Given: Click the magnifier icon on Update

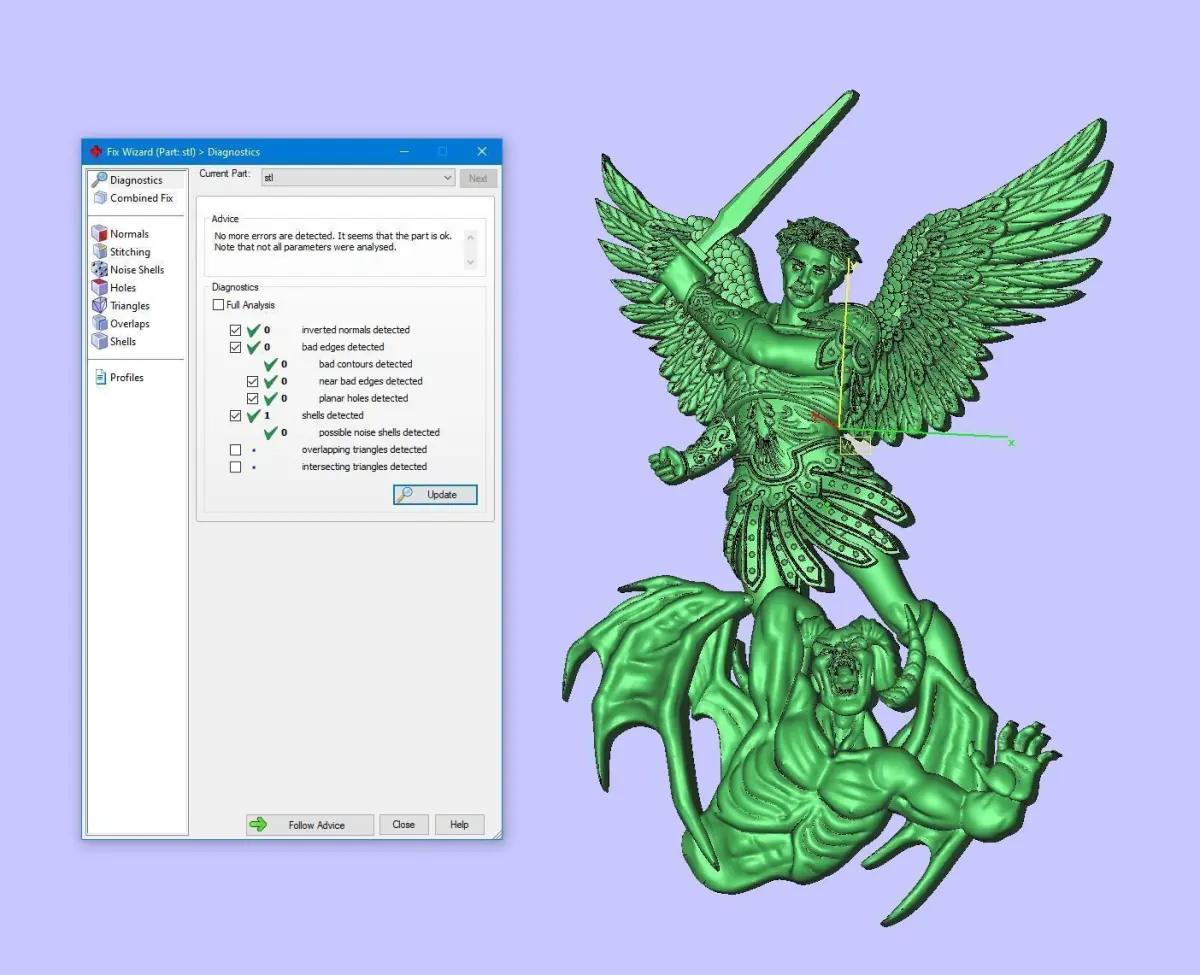Looking at the screenshot, I should click(405, 494).
